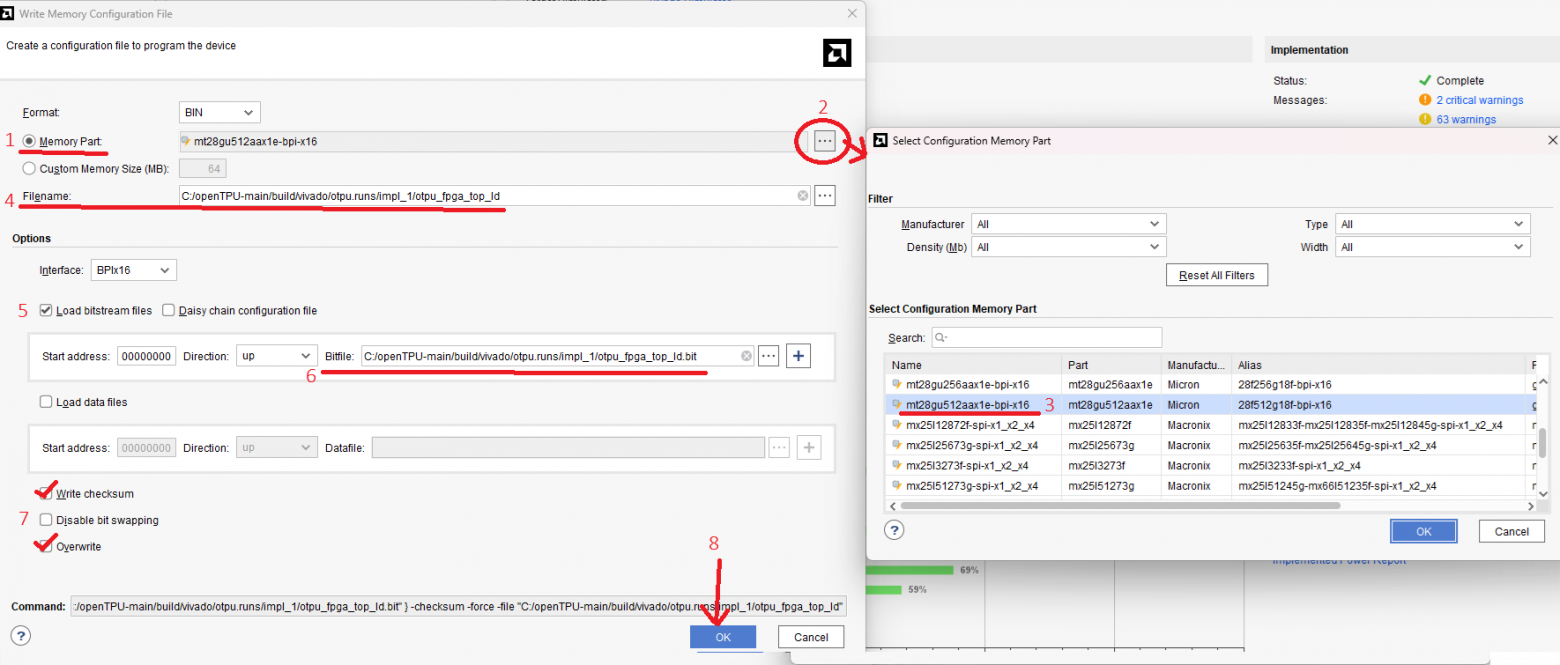Open the Interface dropdown showing BPIx16
This screenshot has height=665, width=1560.
(133, 270)
